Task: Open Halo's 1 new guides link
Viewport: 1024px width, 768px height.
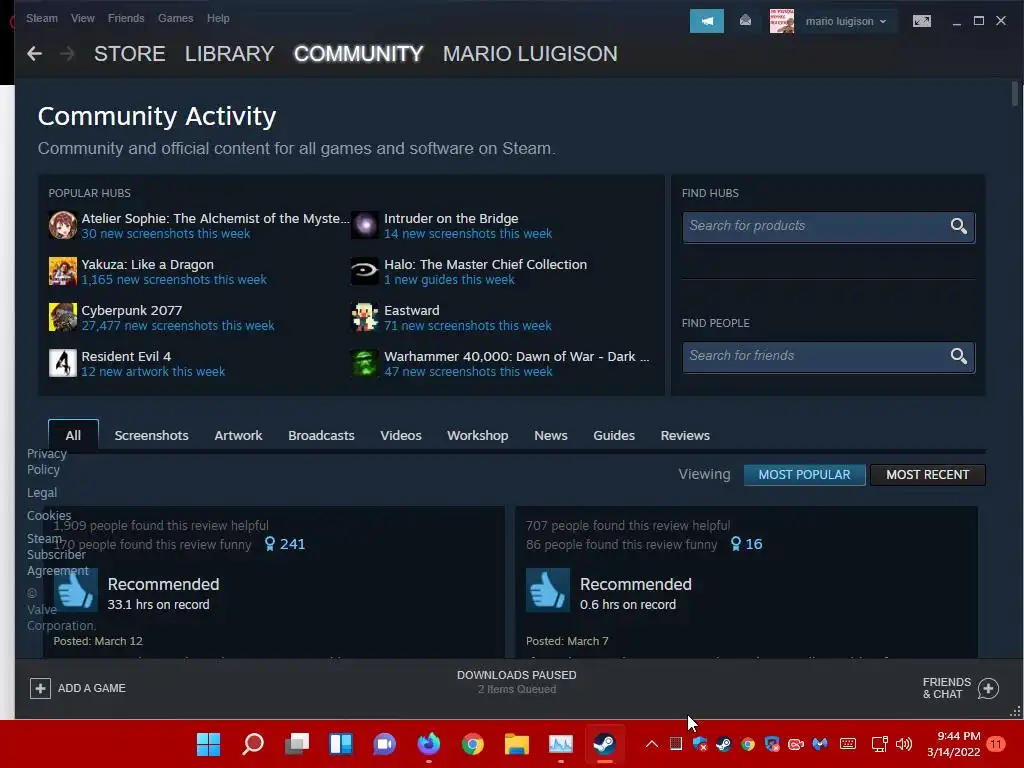Action: pyautogui.click(x=449, y=280)
